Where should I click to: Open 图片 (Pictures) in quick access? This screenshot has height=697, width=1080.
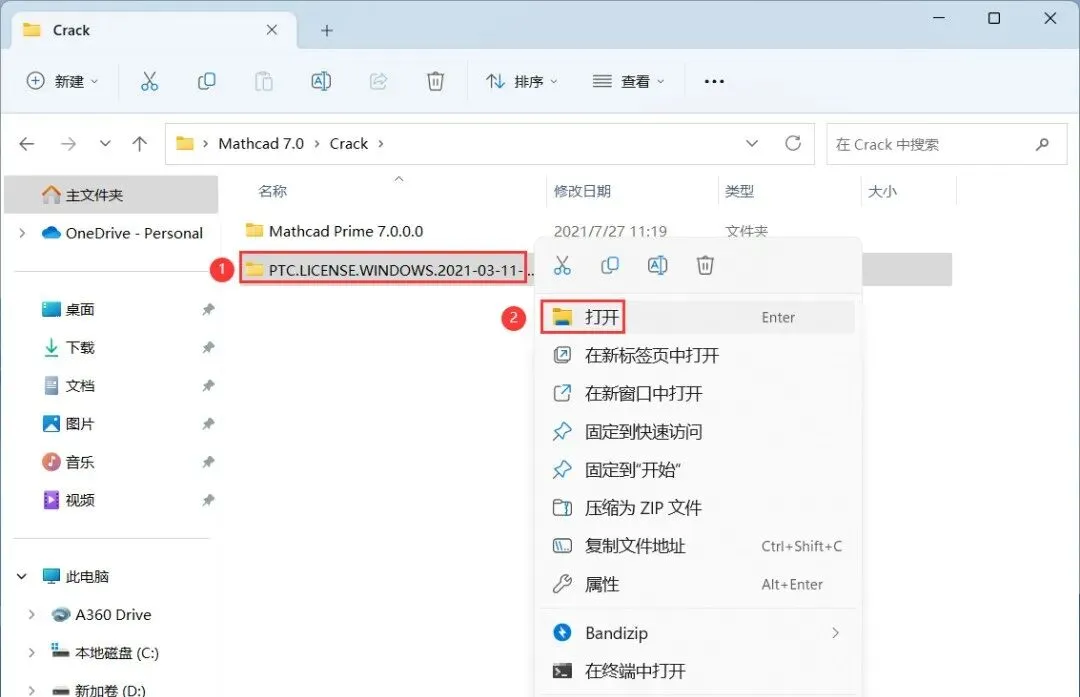point(68,424)
